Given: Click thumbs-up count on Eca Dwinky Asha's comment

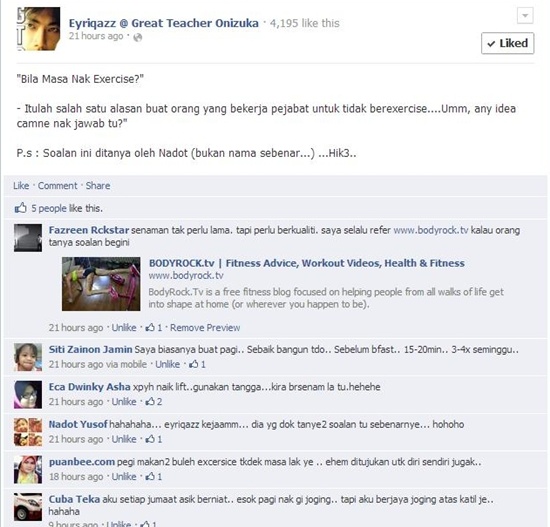Looking at the screenshot, I should point(154,402).
